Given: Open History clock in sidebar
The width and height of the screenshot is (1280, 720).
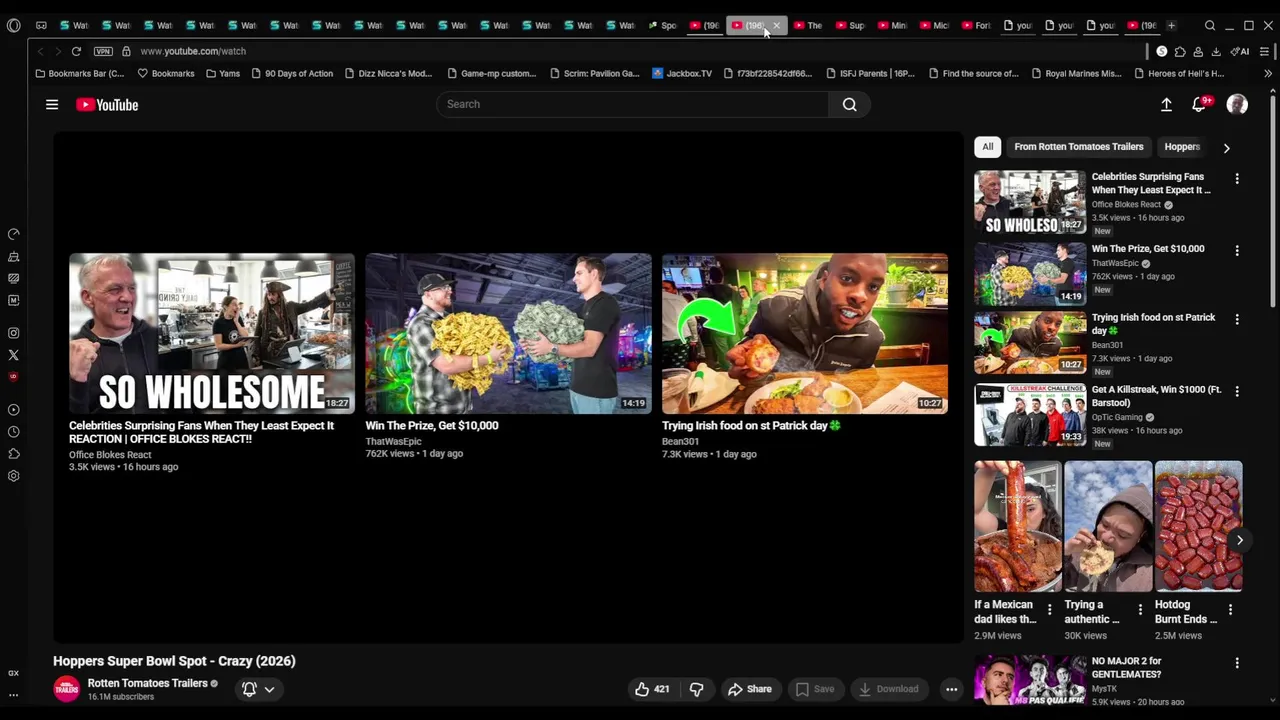Looking at the screenshot, I should pyautogui.click(x=14, y=432).
